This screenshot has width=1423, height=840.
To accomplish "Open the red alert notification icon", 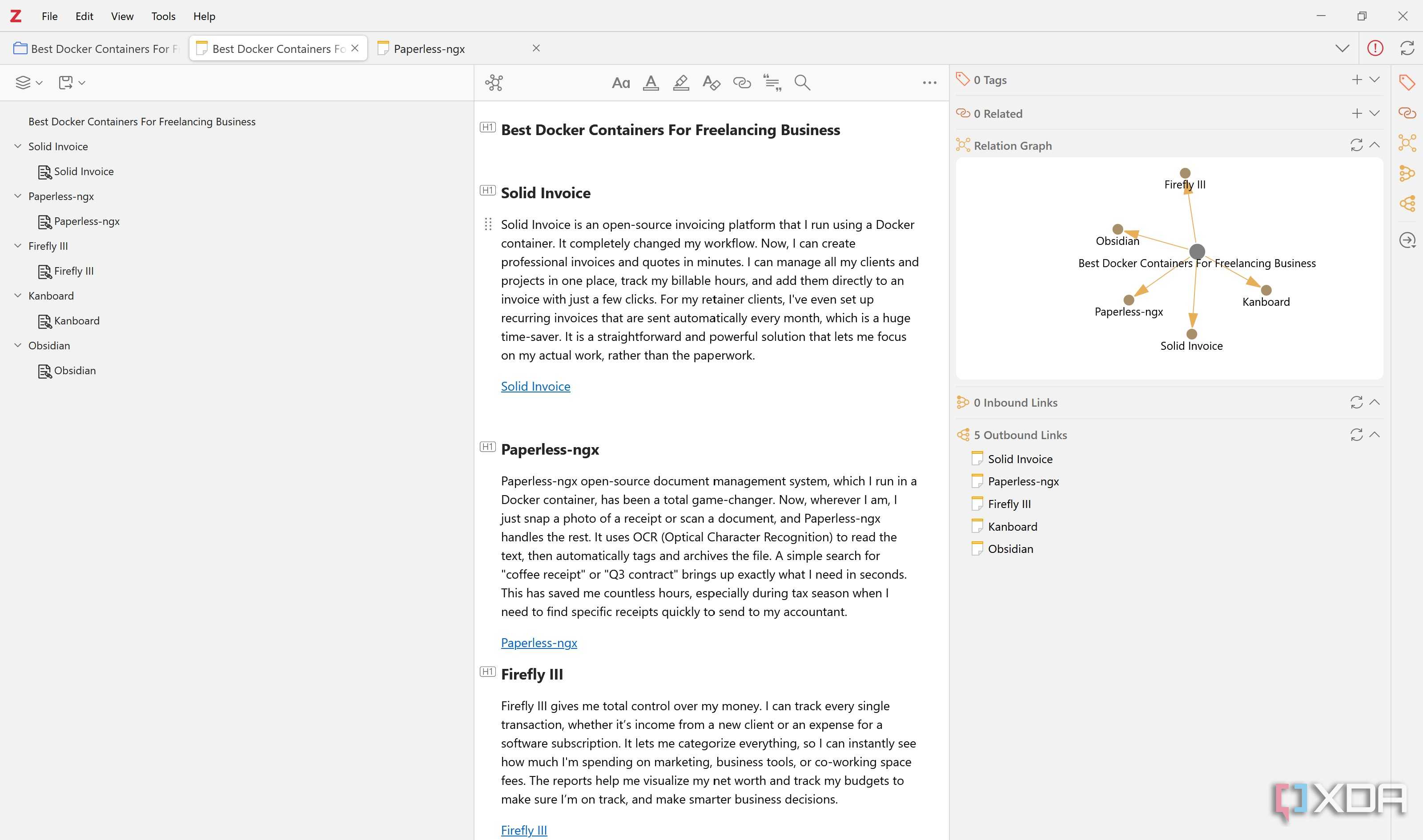I will (x=1375, y=48).
